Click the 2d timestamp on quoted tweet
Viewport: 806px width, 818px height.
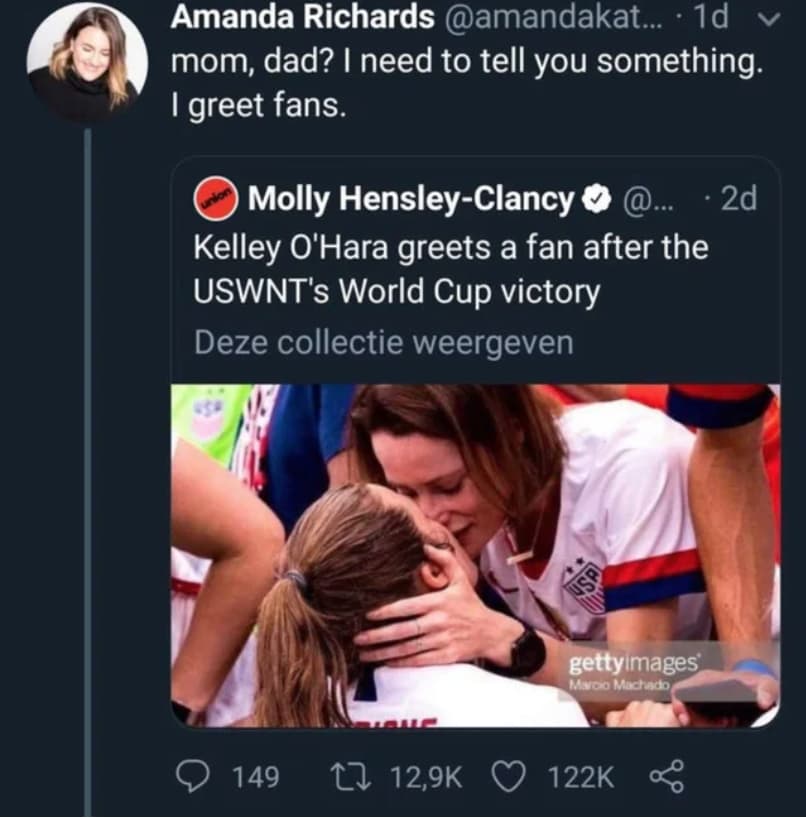click(738, 199)
